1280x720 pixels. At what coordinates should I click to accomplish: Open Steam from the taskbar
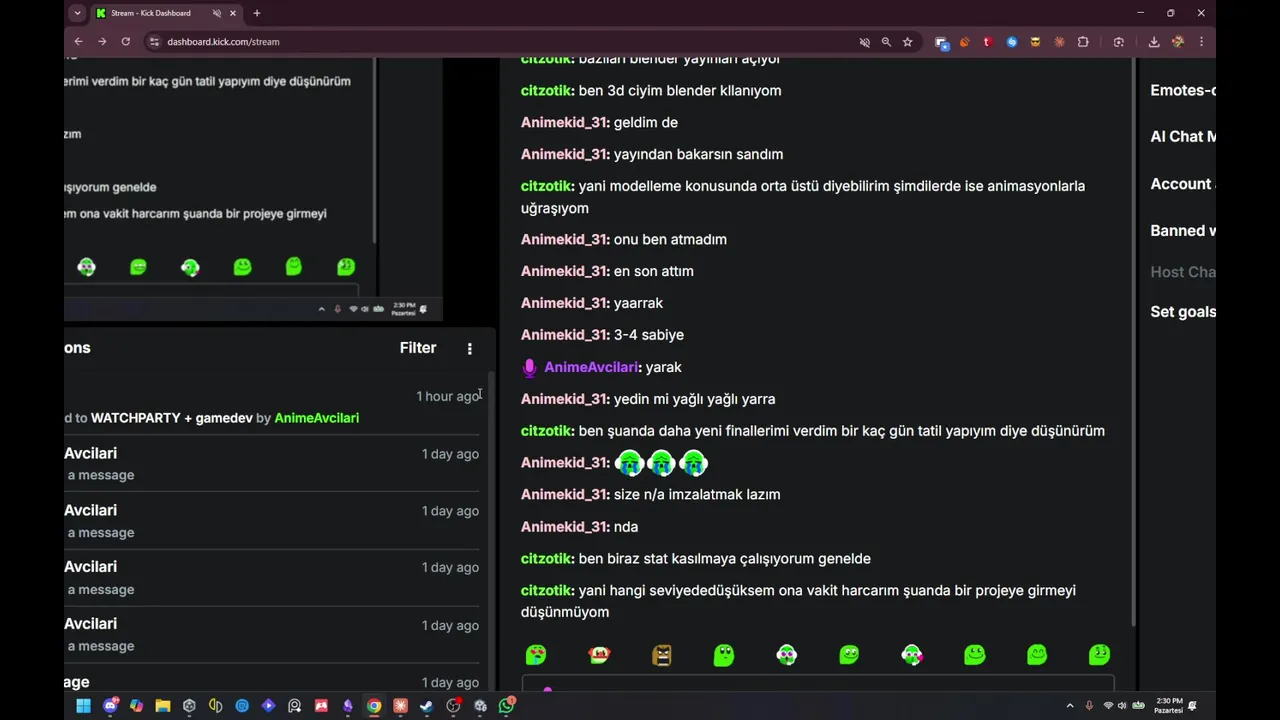pyautogui.click(x=426, y=706)
